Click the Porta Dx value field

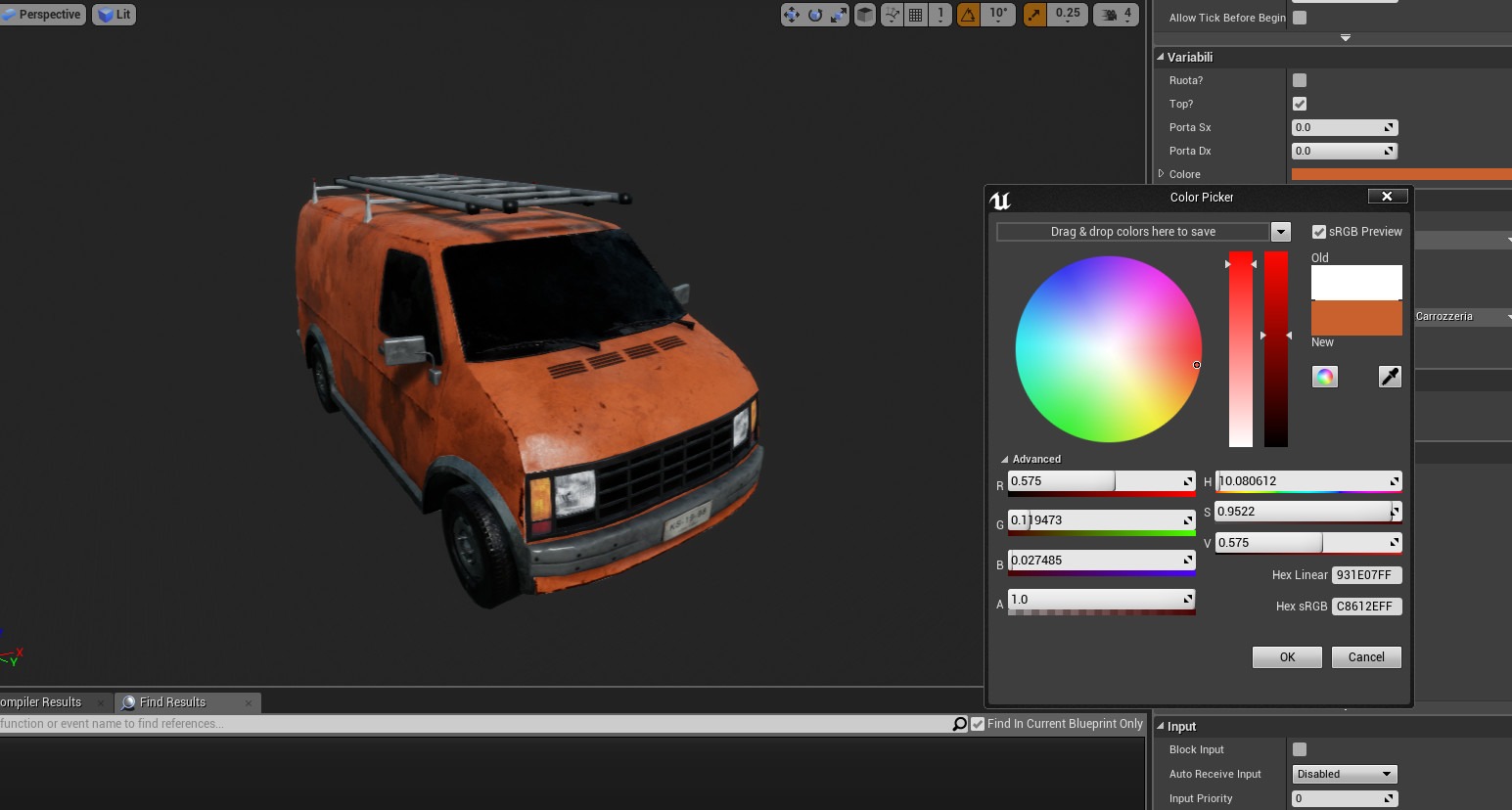[x=1345, y=151]
